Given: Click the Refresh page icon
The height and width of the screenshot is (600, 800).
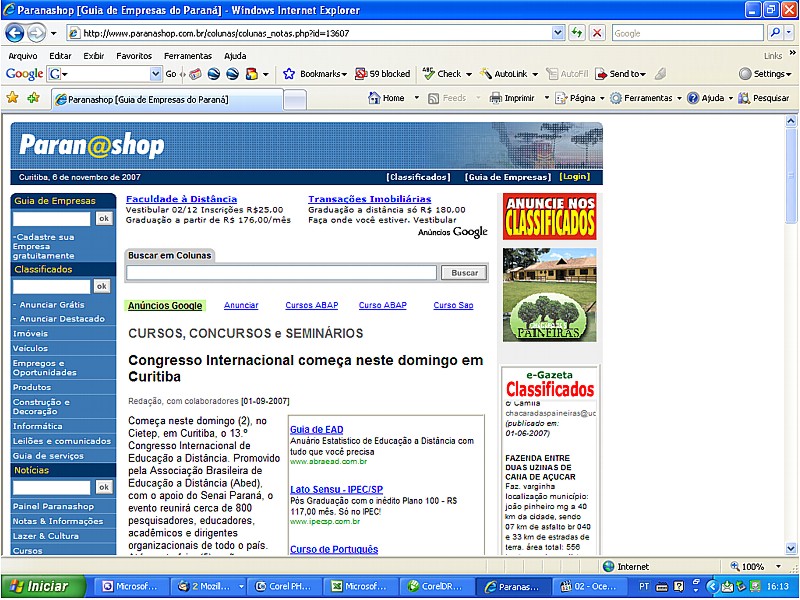Looking at the screenshot, I should pyautogui.click(x=577, y=33).
